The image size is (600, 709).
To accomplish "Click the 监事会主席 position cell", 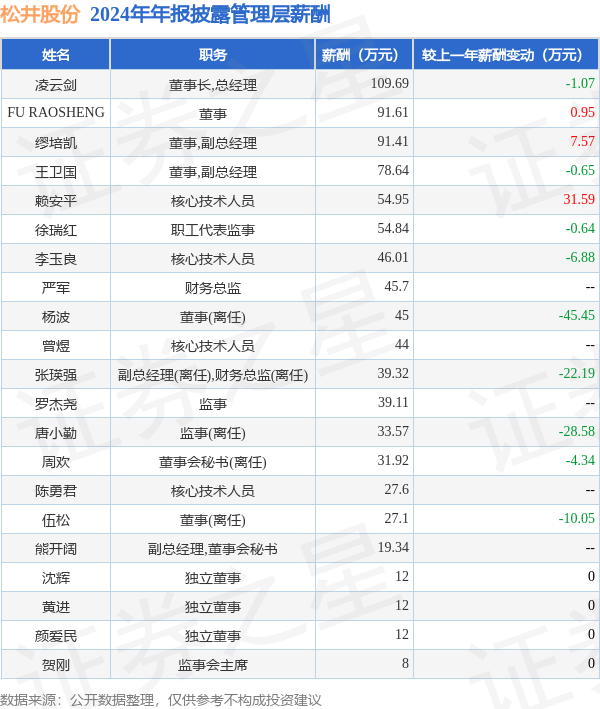I will pyautogui.click(x=213, y=665).
